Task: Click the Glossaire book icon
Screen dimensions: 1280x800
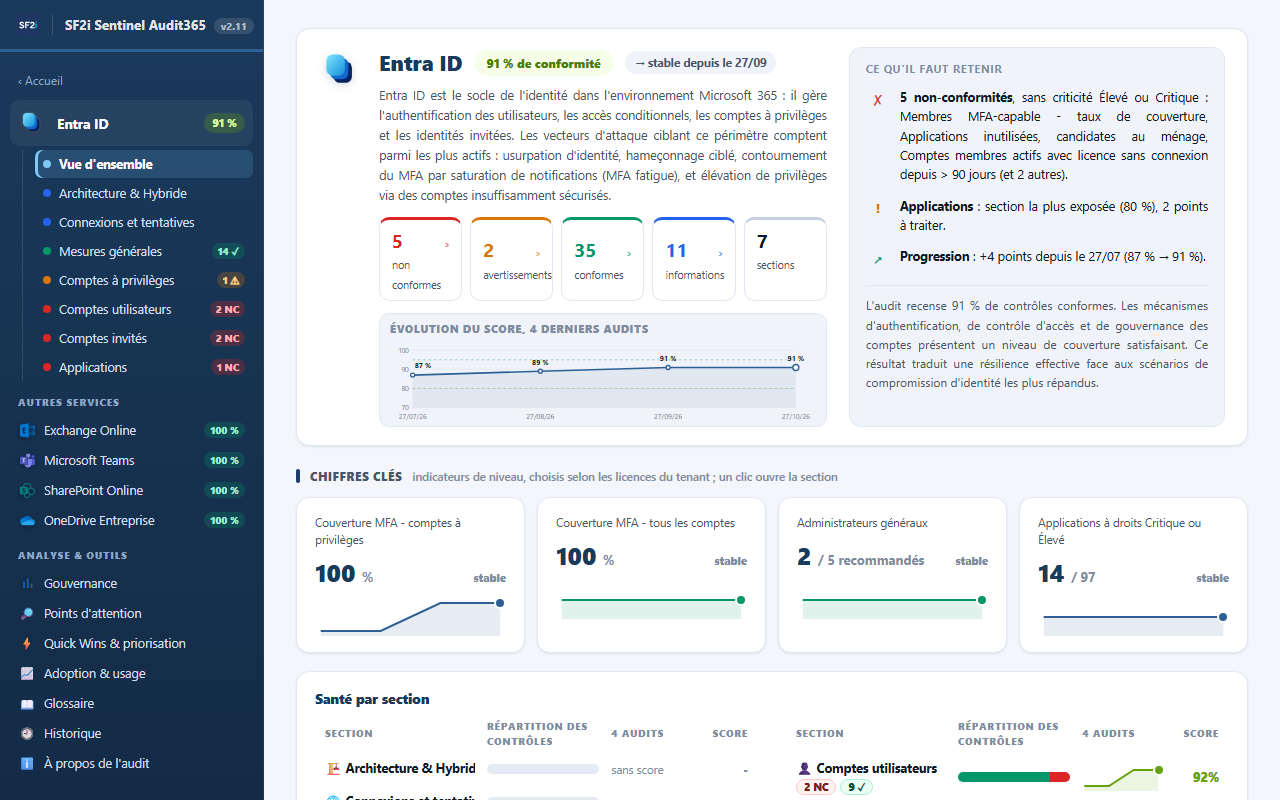Action: pyautogui.click(x=27, y=704)
